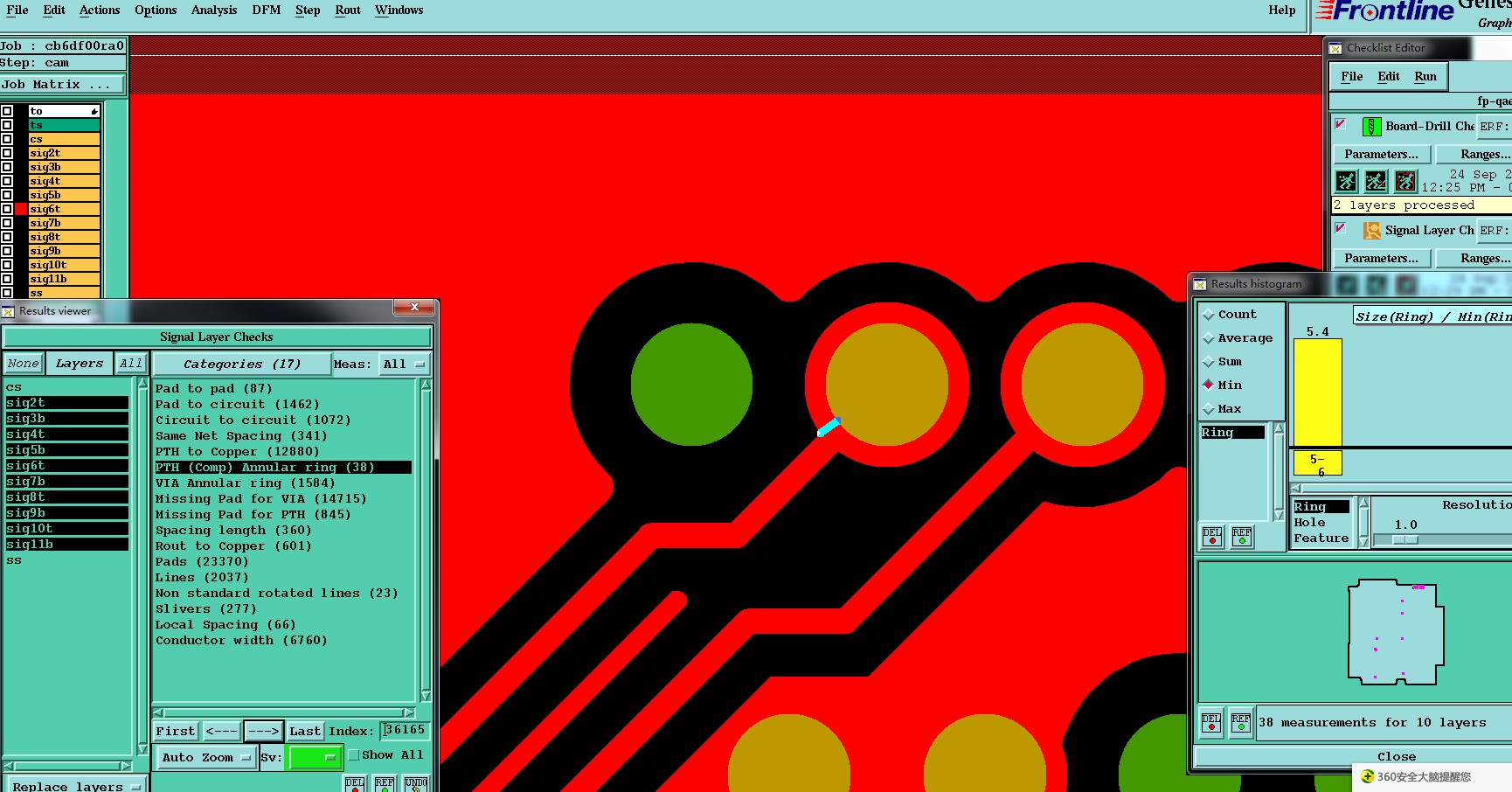Click the REF icon in Results viewer
Image resolution: width=1512 pixels, height=792 pixels.
pos(385,784)
